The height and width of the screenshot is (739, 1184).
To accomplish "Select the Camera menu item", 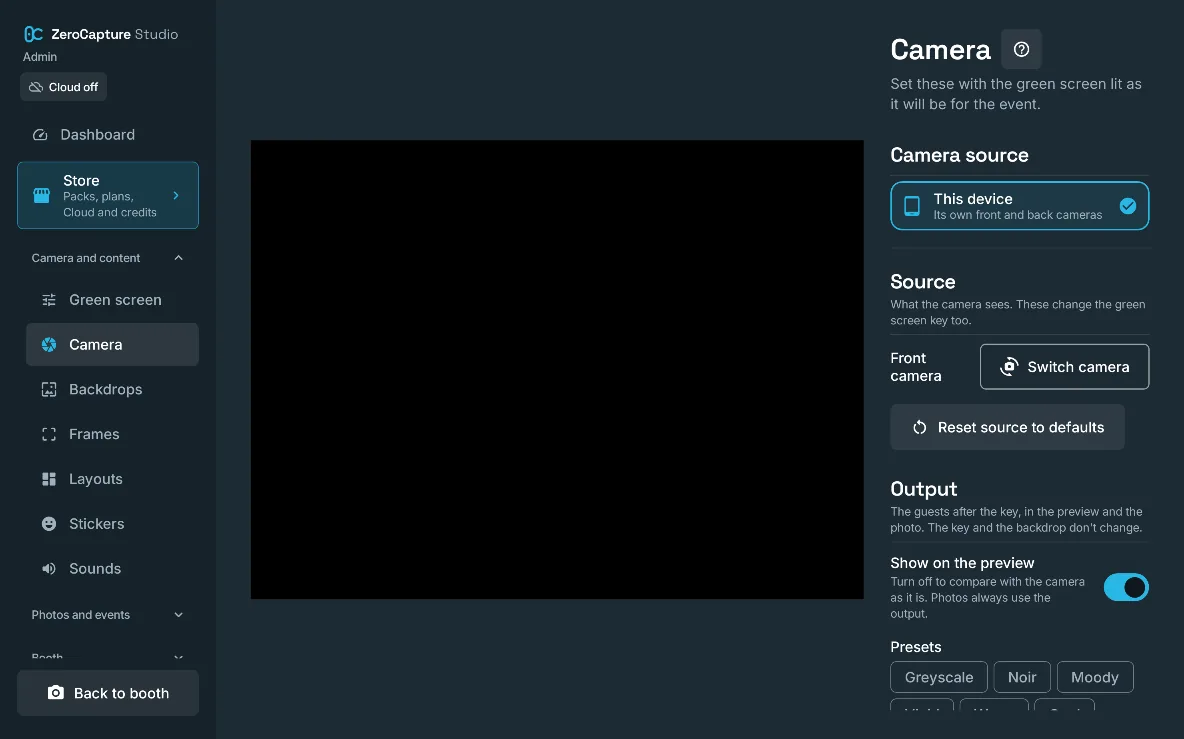I will (x=113, y=344).
